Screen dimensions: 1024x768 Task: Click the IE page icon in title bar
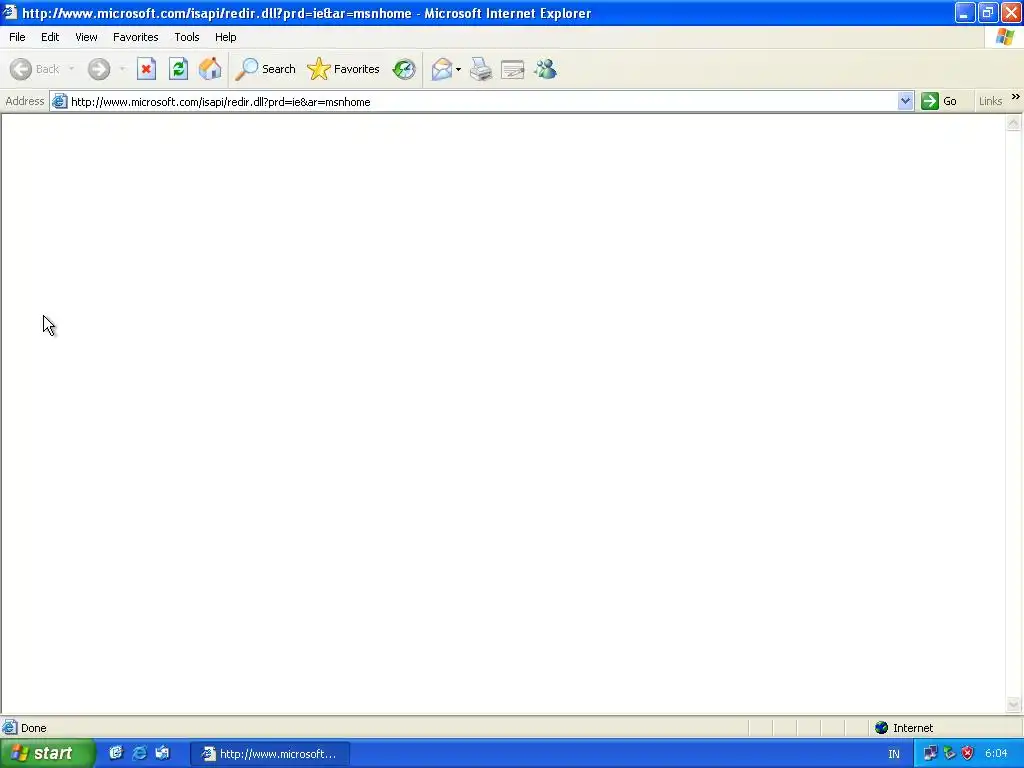point(10,12)
